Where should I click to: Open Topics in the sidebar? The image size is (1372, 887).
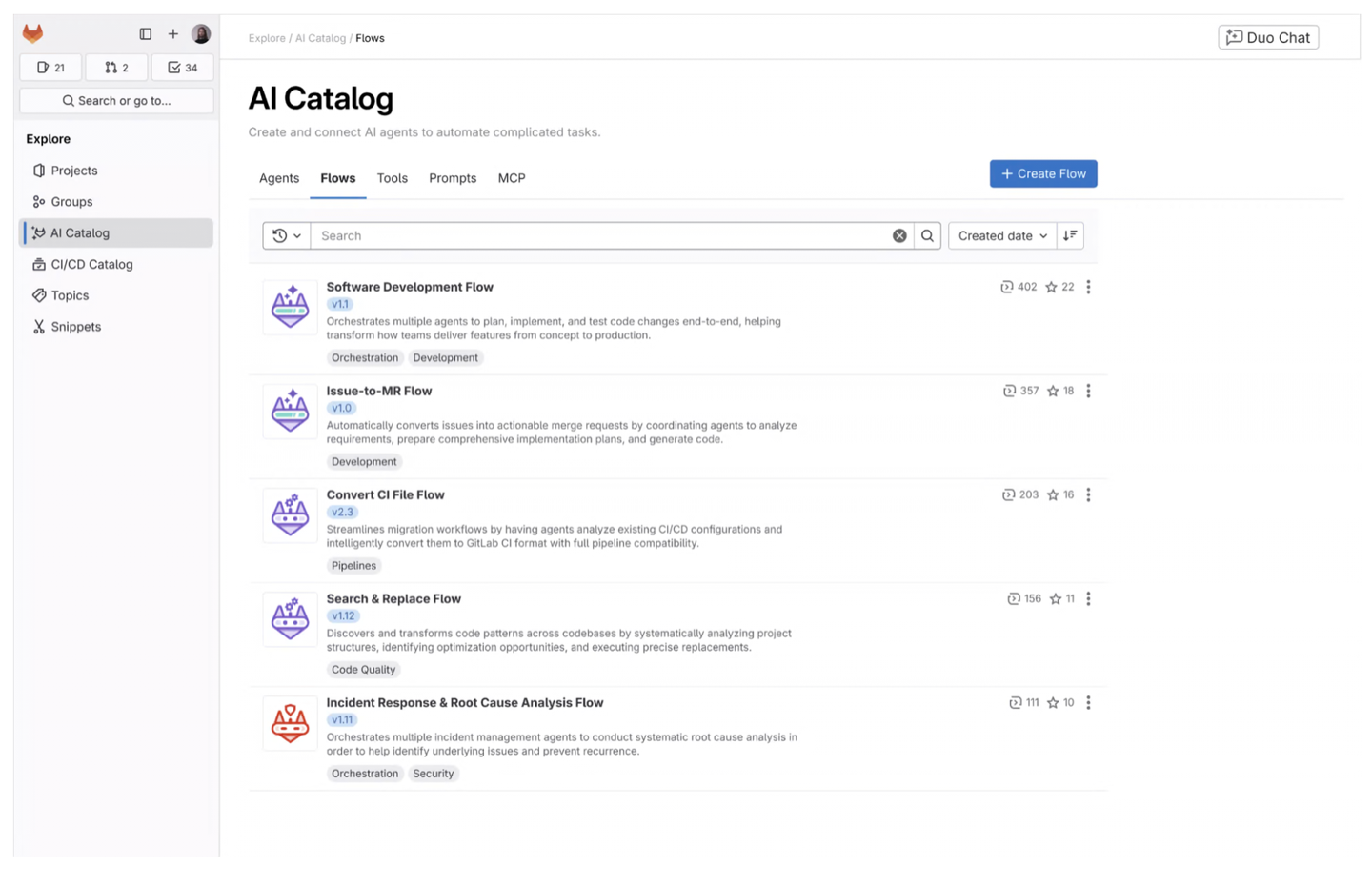click(x=116, y=295)
